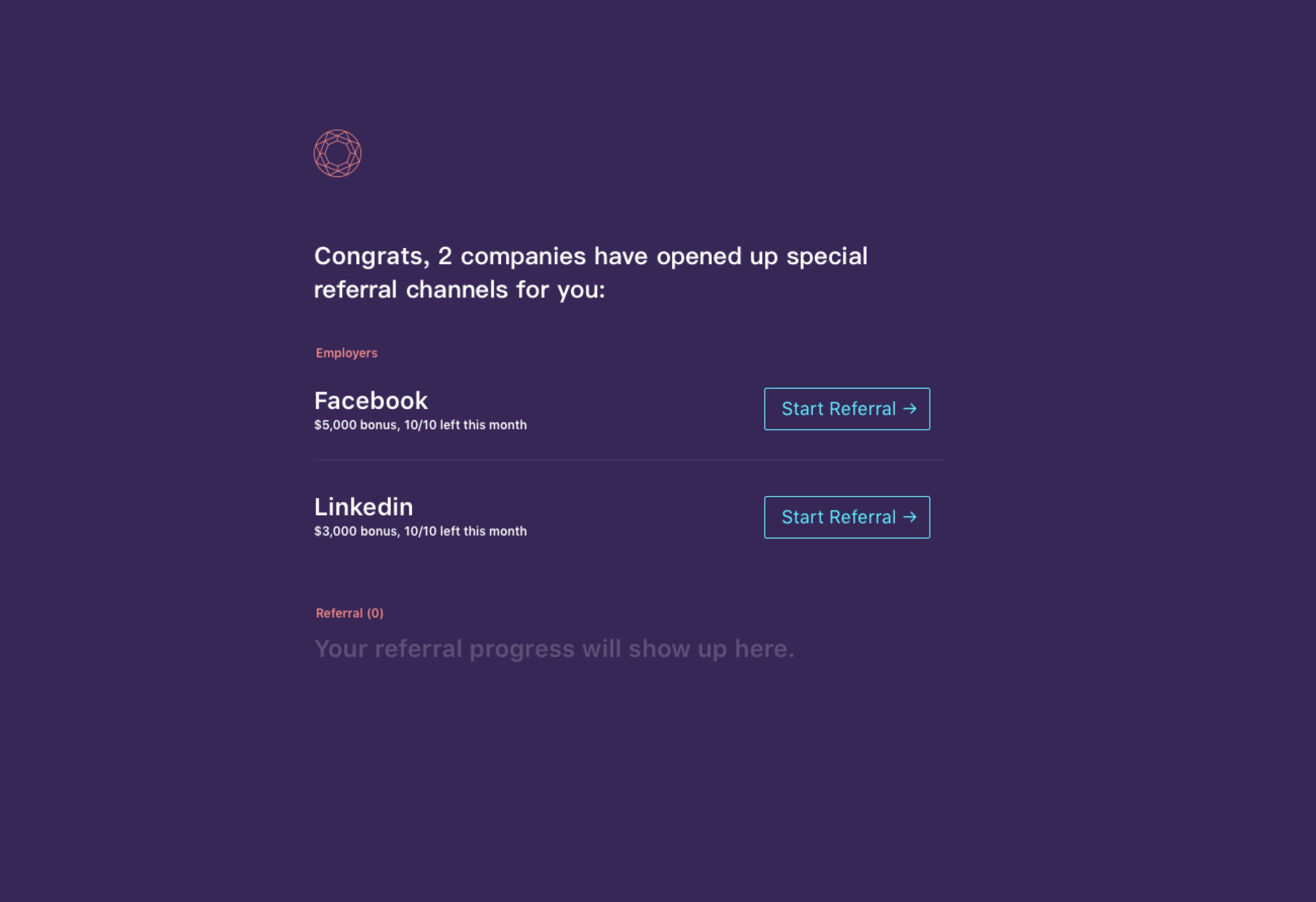Image resolution: width=1316 pixels, height=902 pixels.
Task: Click the "Your referral progress will show up here" placeholder
Action: [554, 649]
